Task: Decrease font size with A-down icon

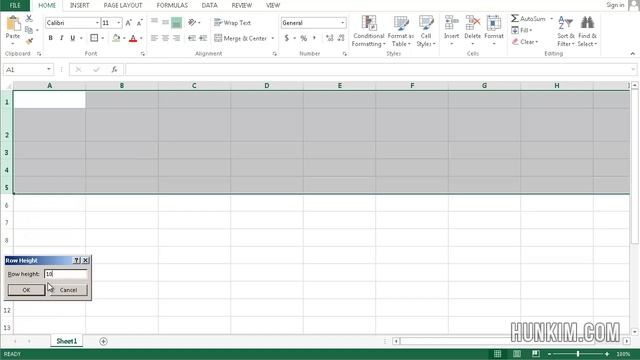Action: (x=139, y=23)
